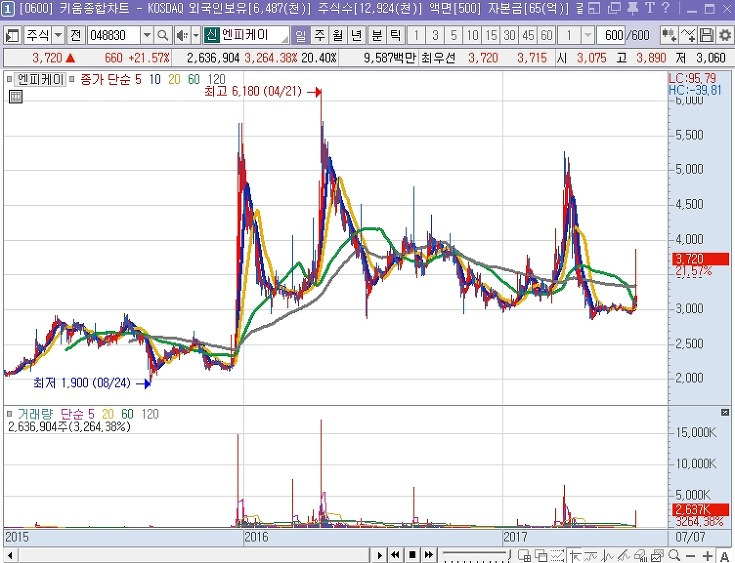Toggle the side menu panel icon
735x563 pixels.
pyautogui.click(x=12, y=35)
